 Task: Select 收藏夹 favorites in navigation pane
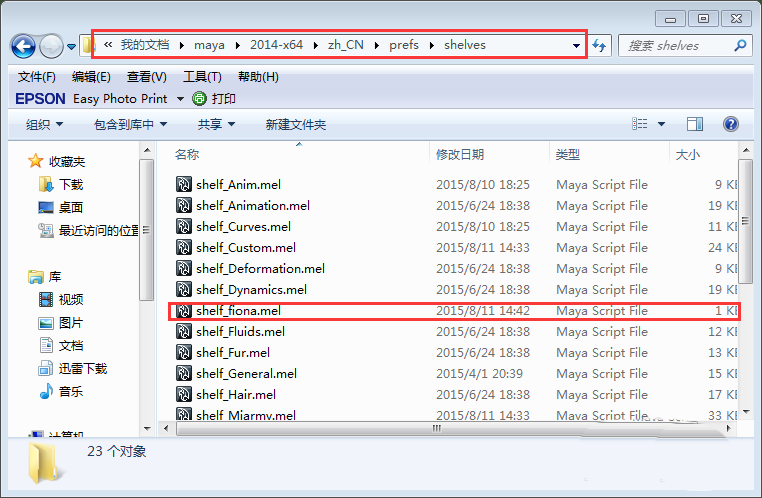tap(57, 161)
